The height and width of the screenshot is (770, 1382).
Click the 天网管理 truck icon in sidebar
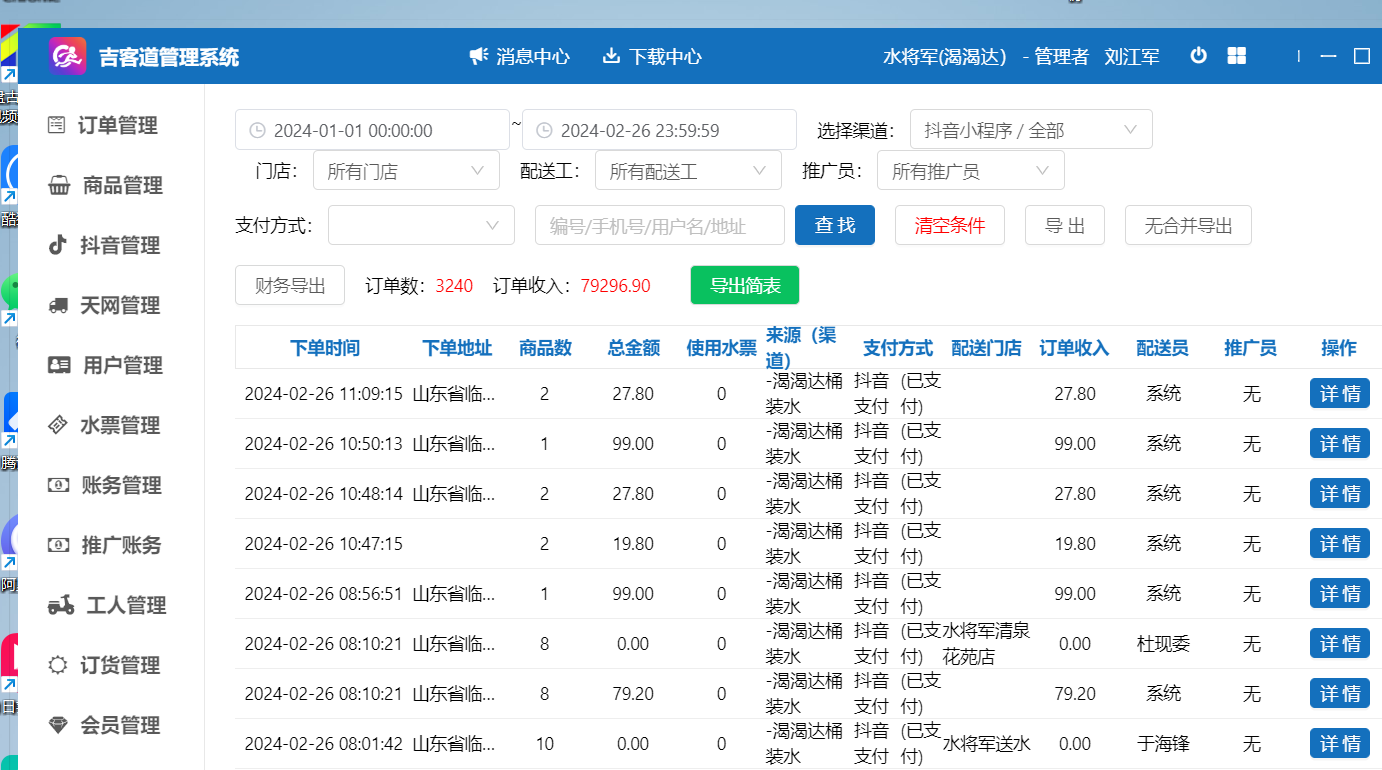tap(58, 305)
